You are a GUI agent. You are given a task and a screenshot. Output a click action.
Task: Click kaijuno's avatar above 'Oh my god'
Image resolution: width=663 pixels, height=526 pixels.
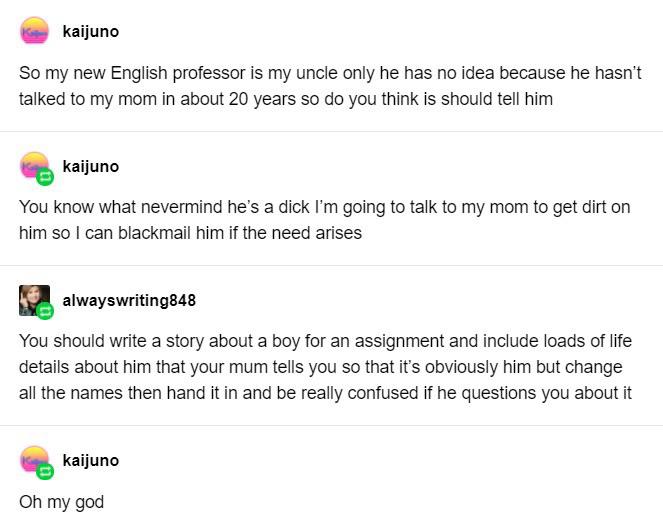pos(34,459)
